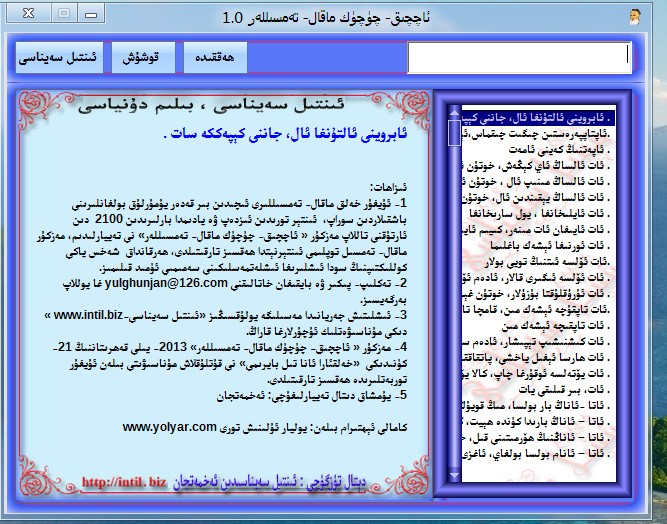This screenshot has height=524, width=667.
Task: Select list row ئاپەتنىڭ كەينى ئامەت
Action: point(539,150)
